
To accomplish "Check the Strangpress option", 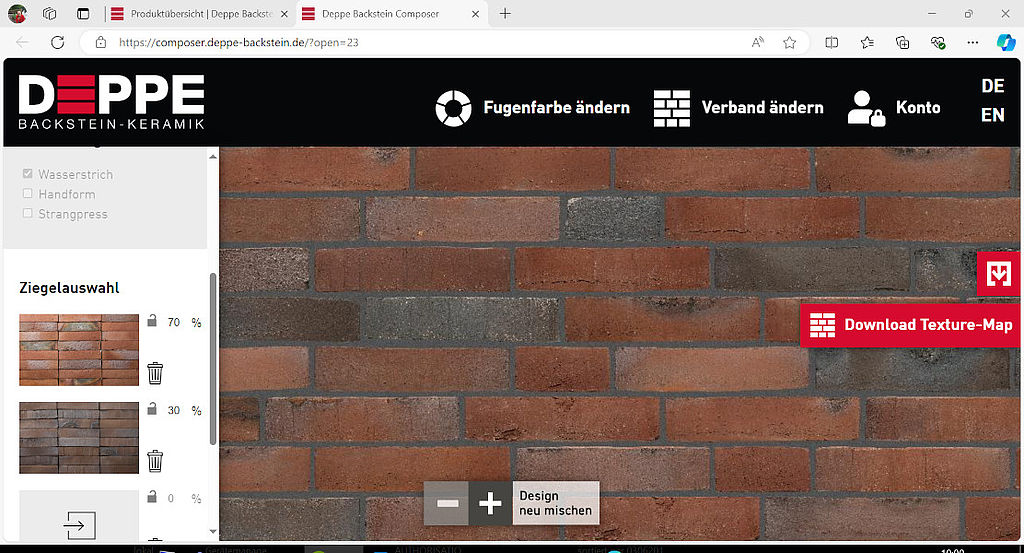I will click(28, 214).
